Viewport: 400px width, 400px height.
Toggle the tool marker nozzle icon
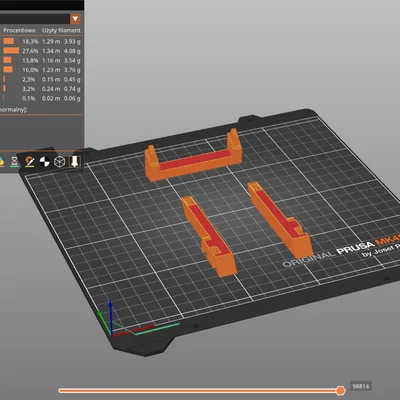coord(74,162)
